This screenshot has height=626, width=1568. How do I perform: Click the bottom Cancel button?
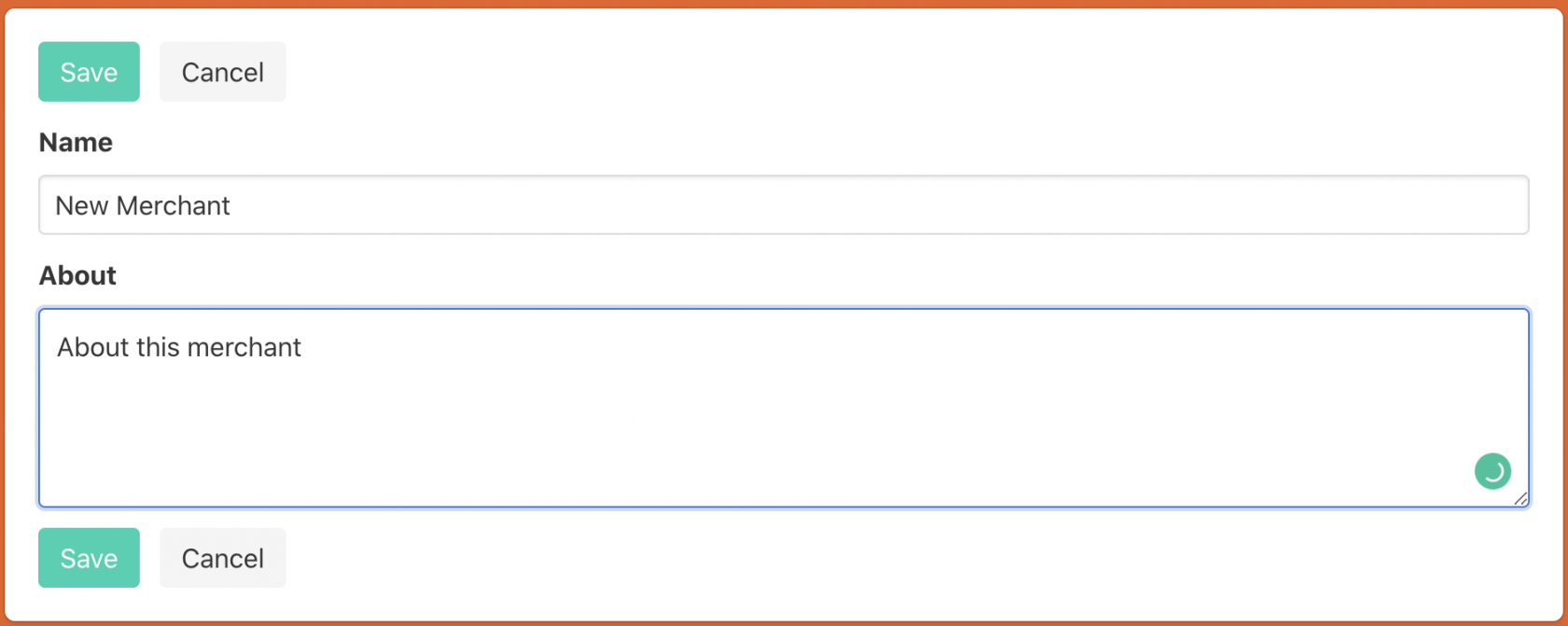(x=222, y=558)
